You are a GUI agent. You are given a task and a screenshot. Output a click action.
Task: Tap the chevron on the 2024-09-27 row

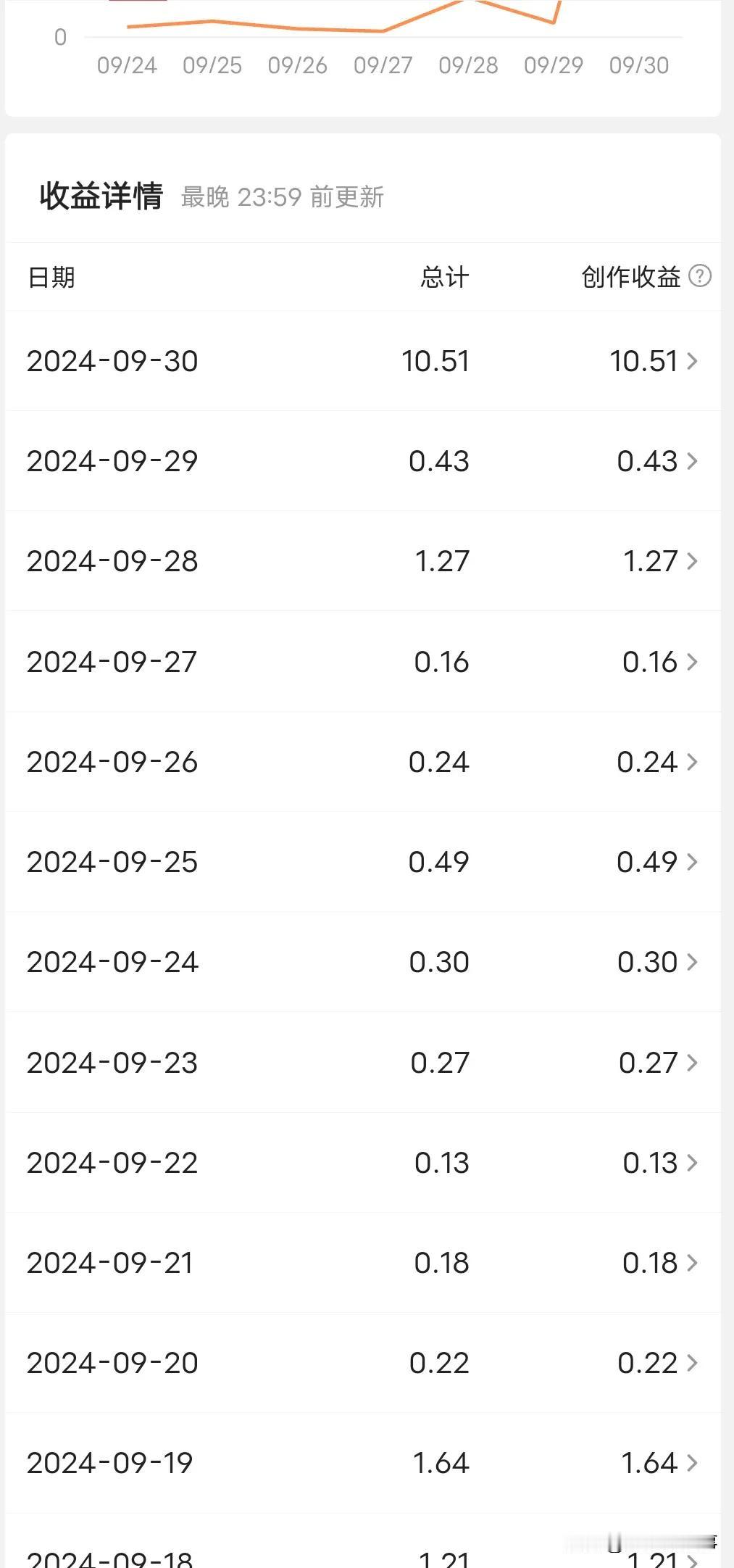(x=692, y=662)
